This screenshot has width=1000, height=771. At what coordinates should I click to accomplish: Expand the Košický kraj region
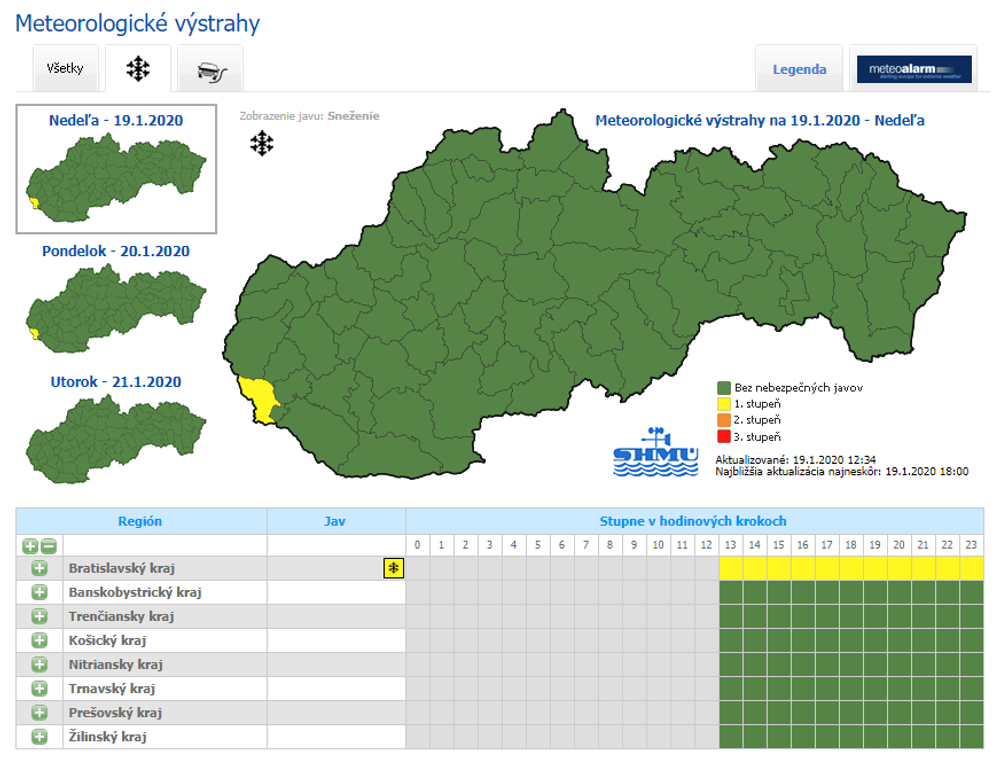tap(40, 640)
